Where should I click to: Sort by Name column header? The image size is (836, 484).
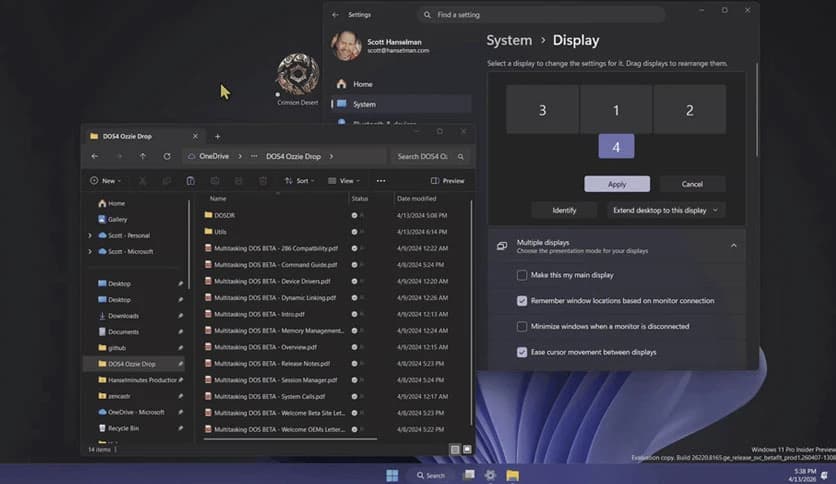pos(218,198)
